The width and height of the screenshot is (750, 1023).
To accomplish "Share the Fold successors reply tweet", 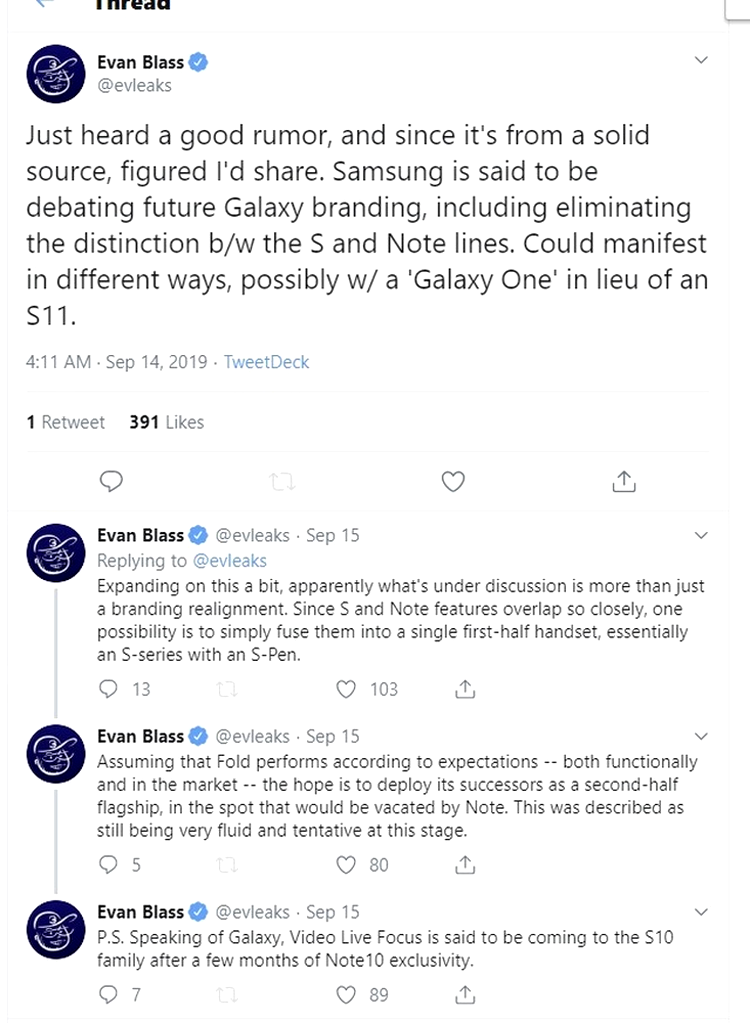I will [465, 864].
